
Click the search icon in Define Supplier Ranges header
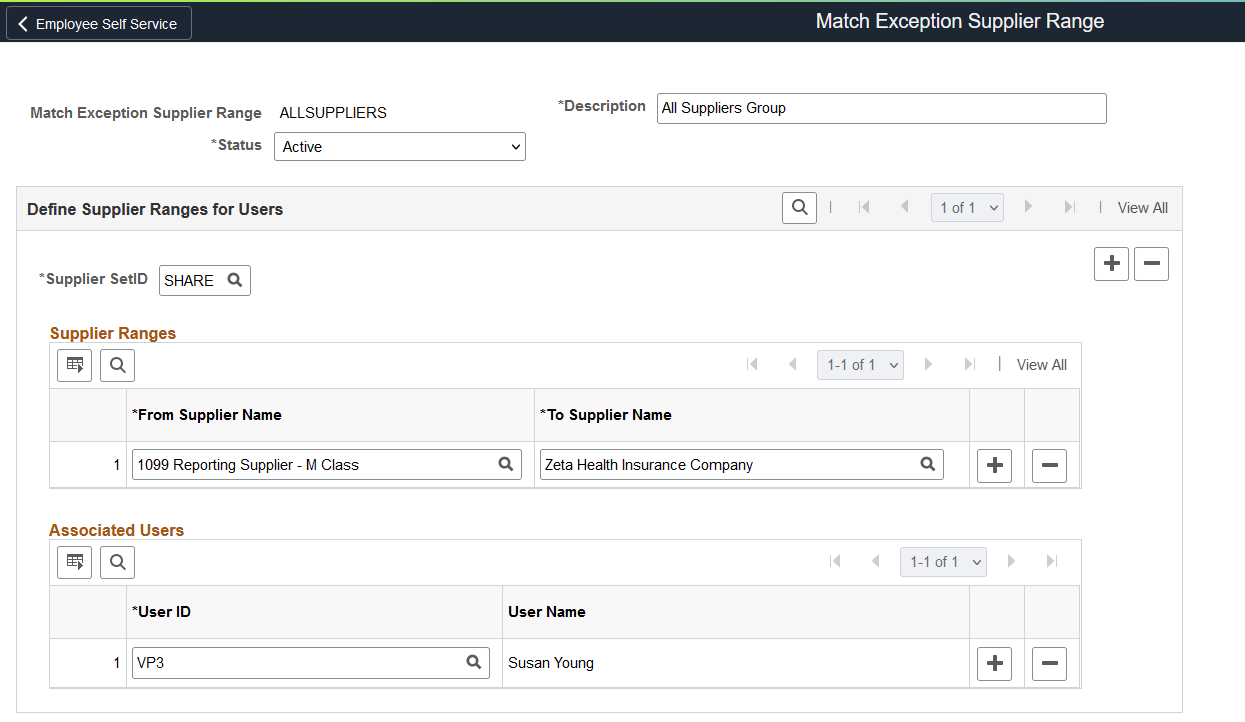click(x=799, y=208)
